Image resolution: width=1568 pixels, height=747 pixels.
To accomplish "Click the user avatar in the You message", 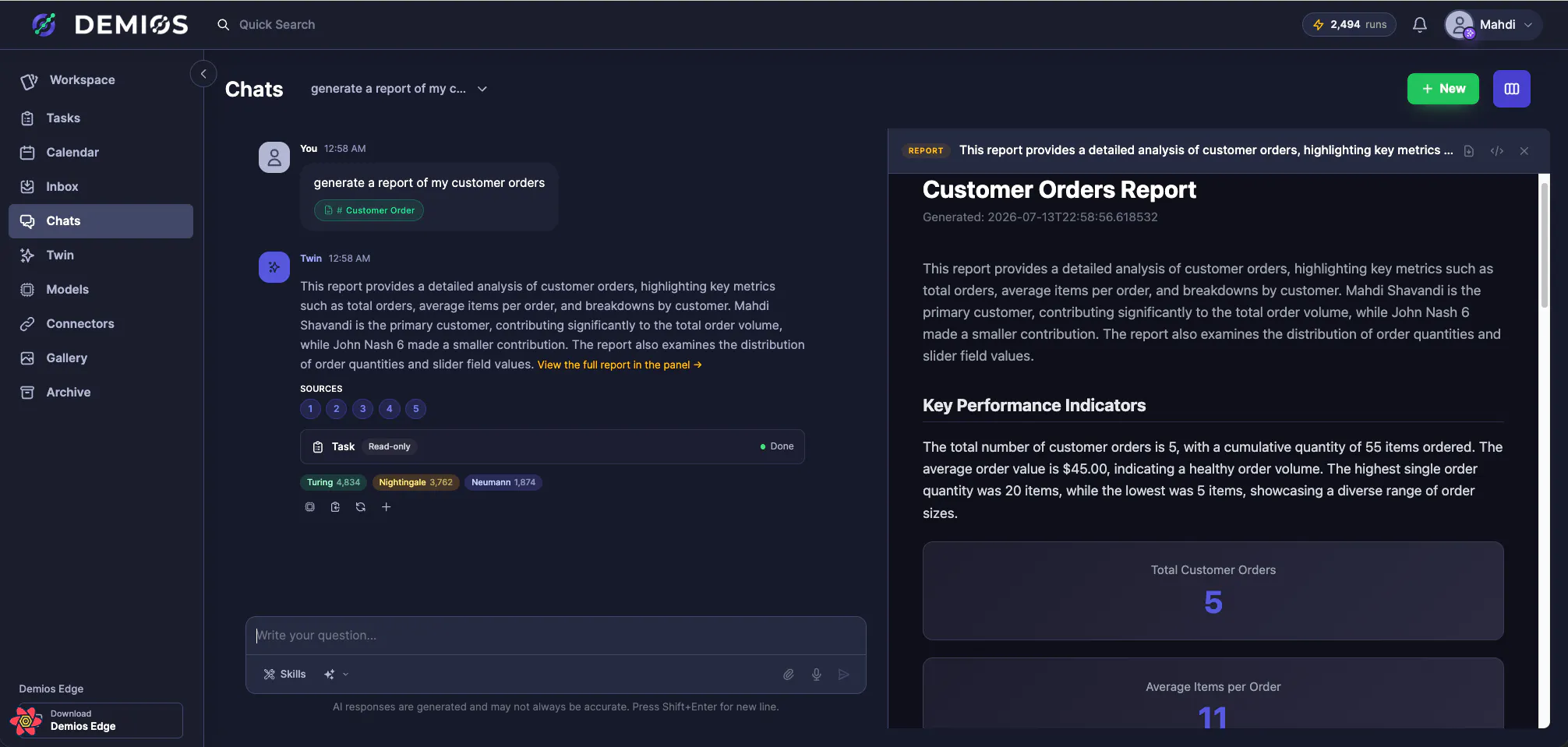I will (274, 157).
